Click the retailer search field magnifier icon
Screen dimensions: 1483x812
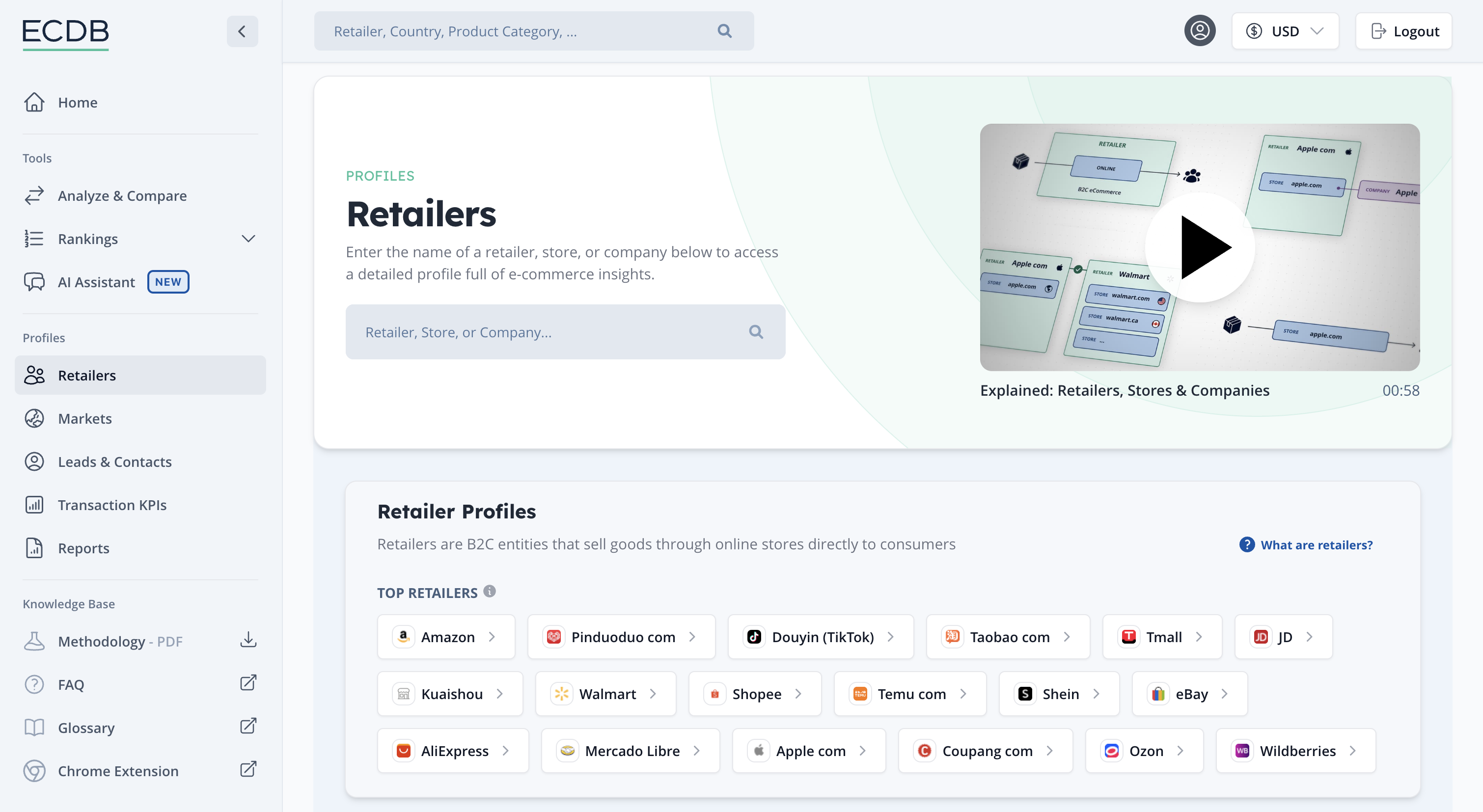756,332
